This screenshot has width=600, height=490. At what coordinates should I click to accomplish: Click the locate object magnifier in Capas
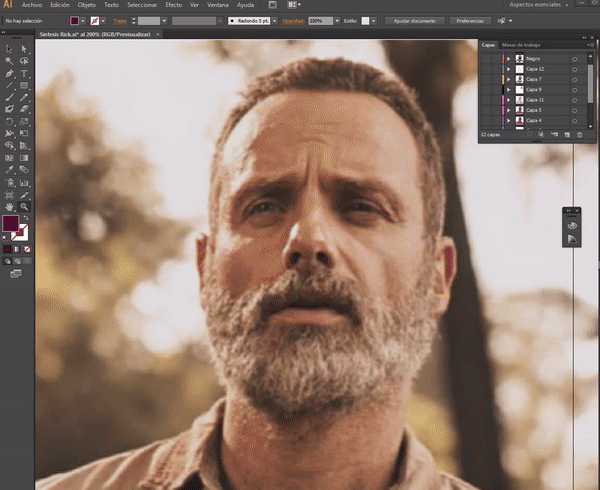click(x=529, y=135)
